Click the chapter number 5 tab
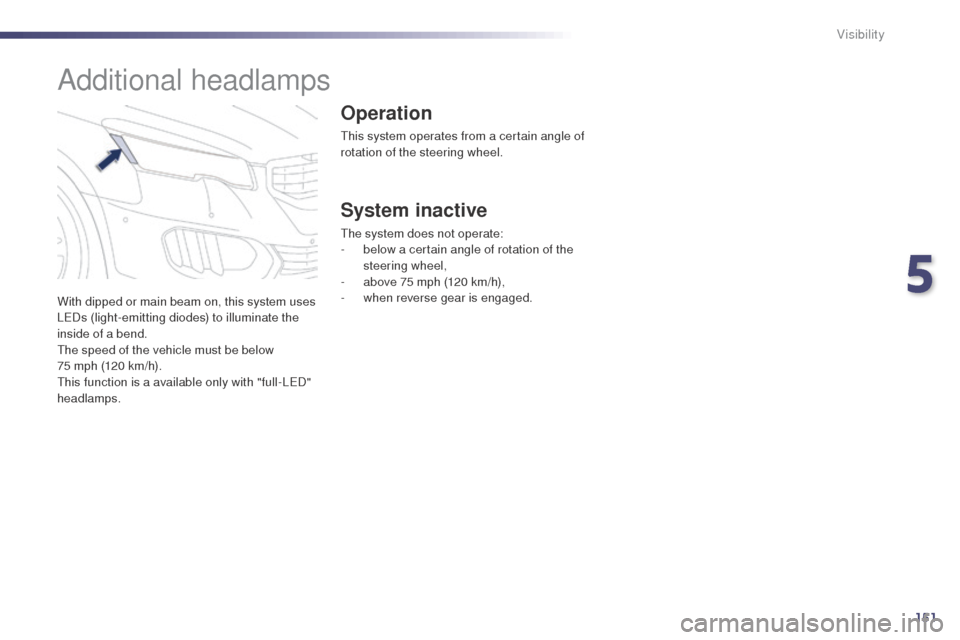This screenshot has width=960, height=640. pos(920,274)
